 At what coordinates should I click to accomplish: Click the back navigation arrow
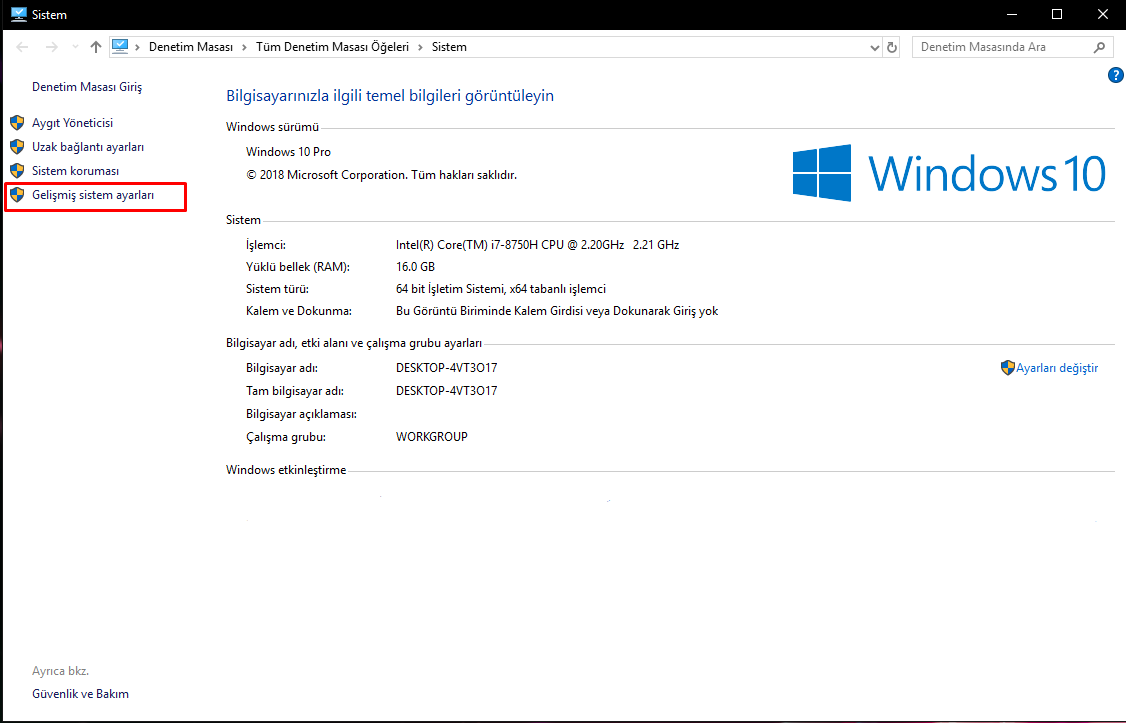click(x=22, y=47)
